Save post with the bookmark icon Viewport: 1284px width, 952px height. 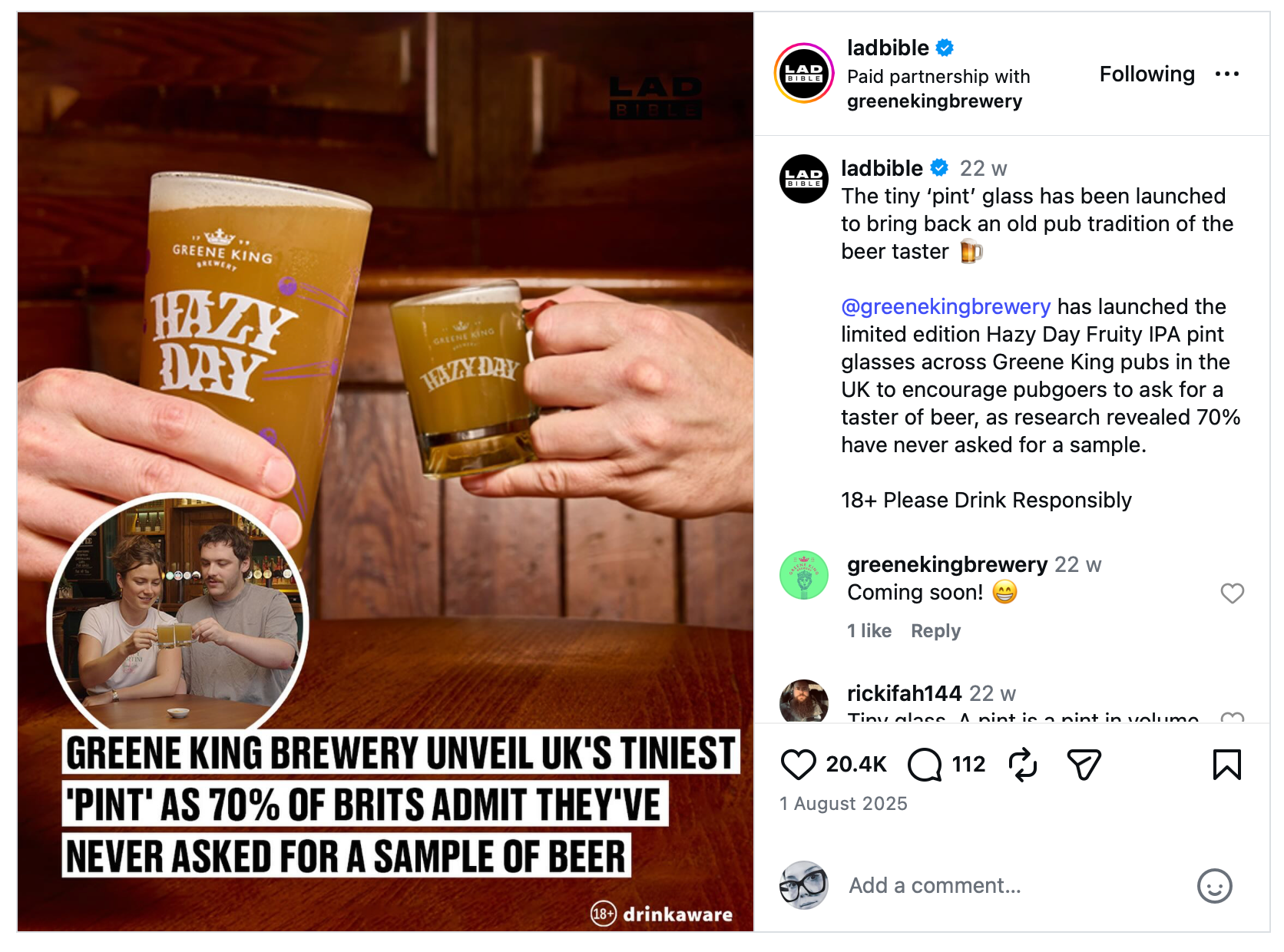pos(1226,765)
